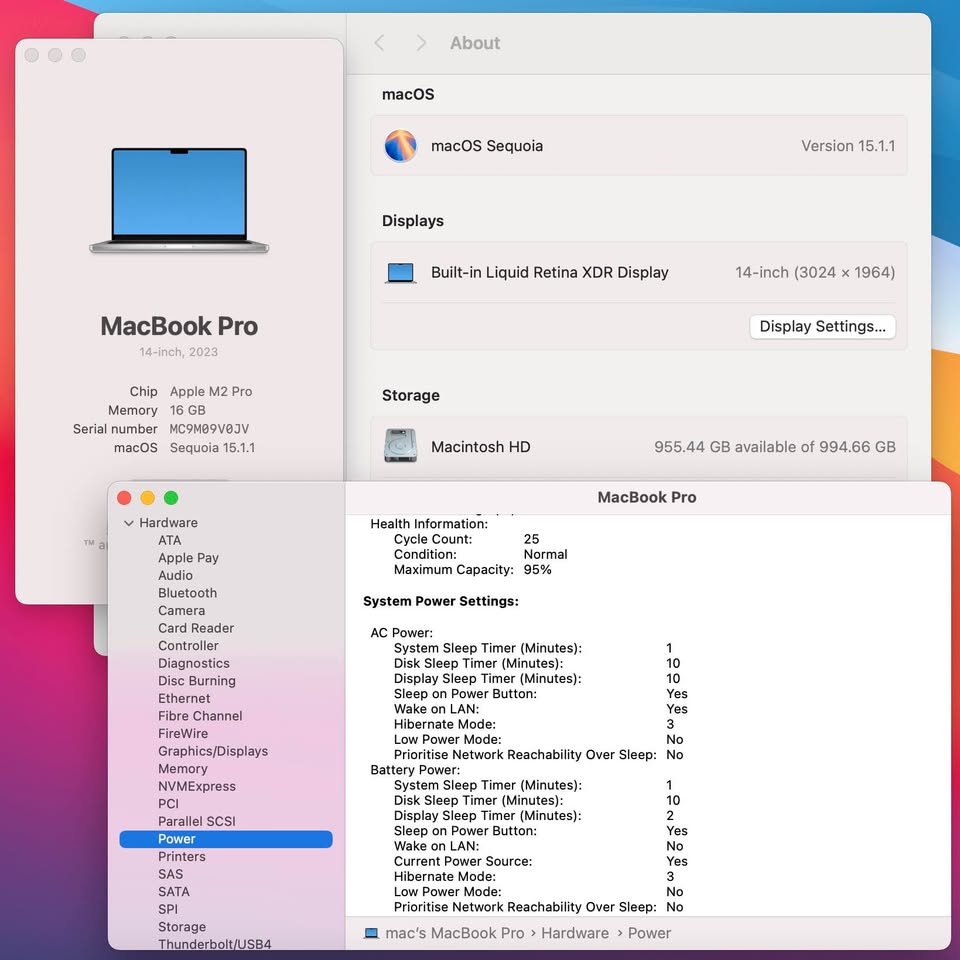Click the Cycle Count value 25
Screen dimensions: 960x960
(x=531, y=539)
